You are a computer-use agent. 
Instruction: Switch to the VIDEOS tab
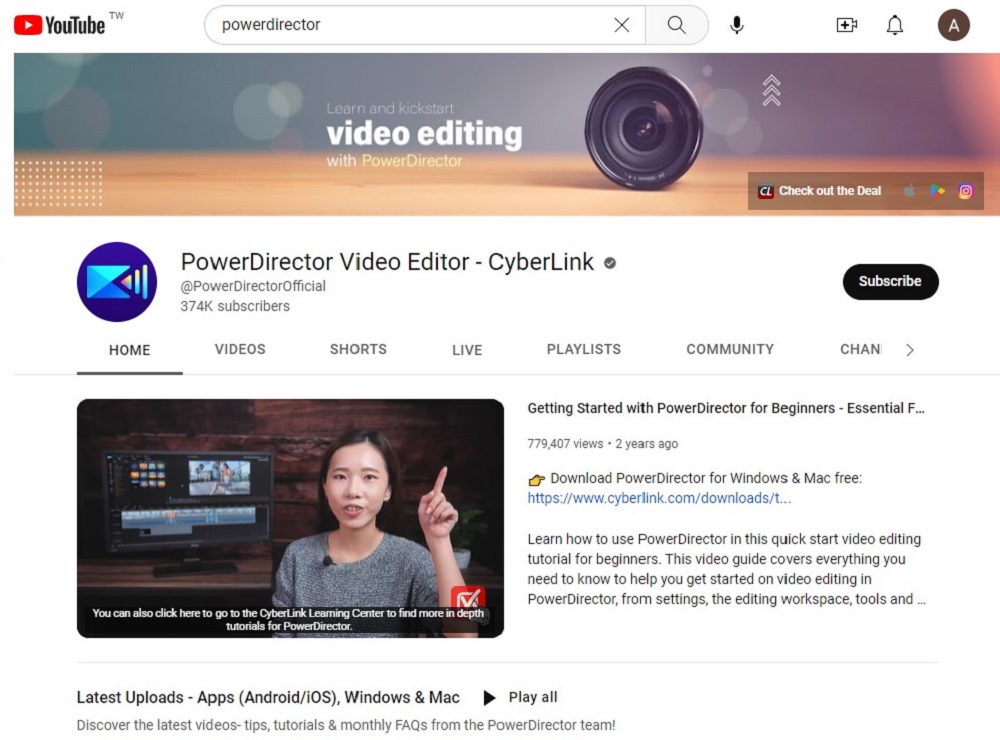pos(239,350)
